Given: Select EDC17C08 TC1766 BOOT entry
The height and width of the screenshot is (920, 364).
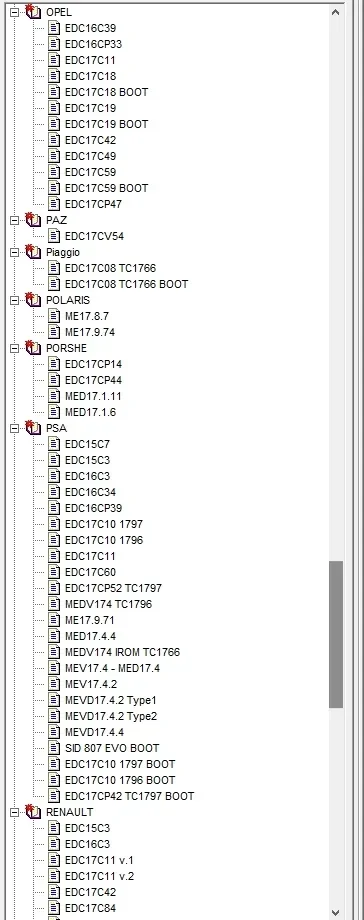Looking at the screenshot, I should (x=126, y=284).
